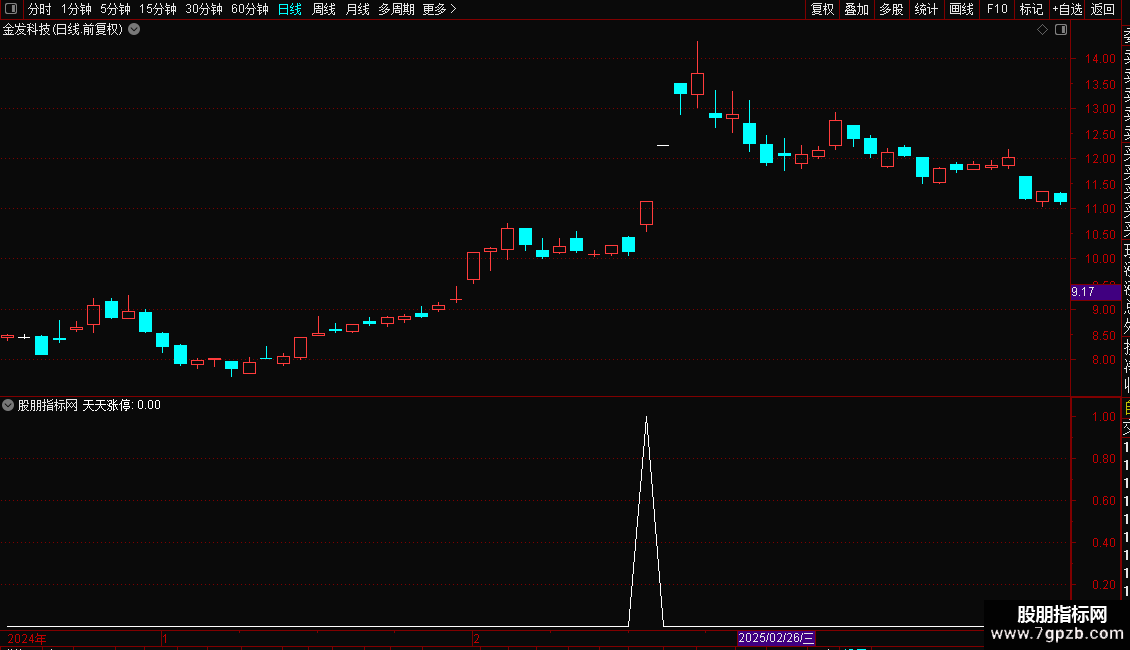Open the 多股 multi-stock view
Image resolution: width=1130 pixels, height=650 pixels.
tap(891, 9)
